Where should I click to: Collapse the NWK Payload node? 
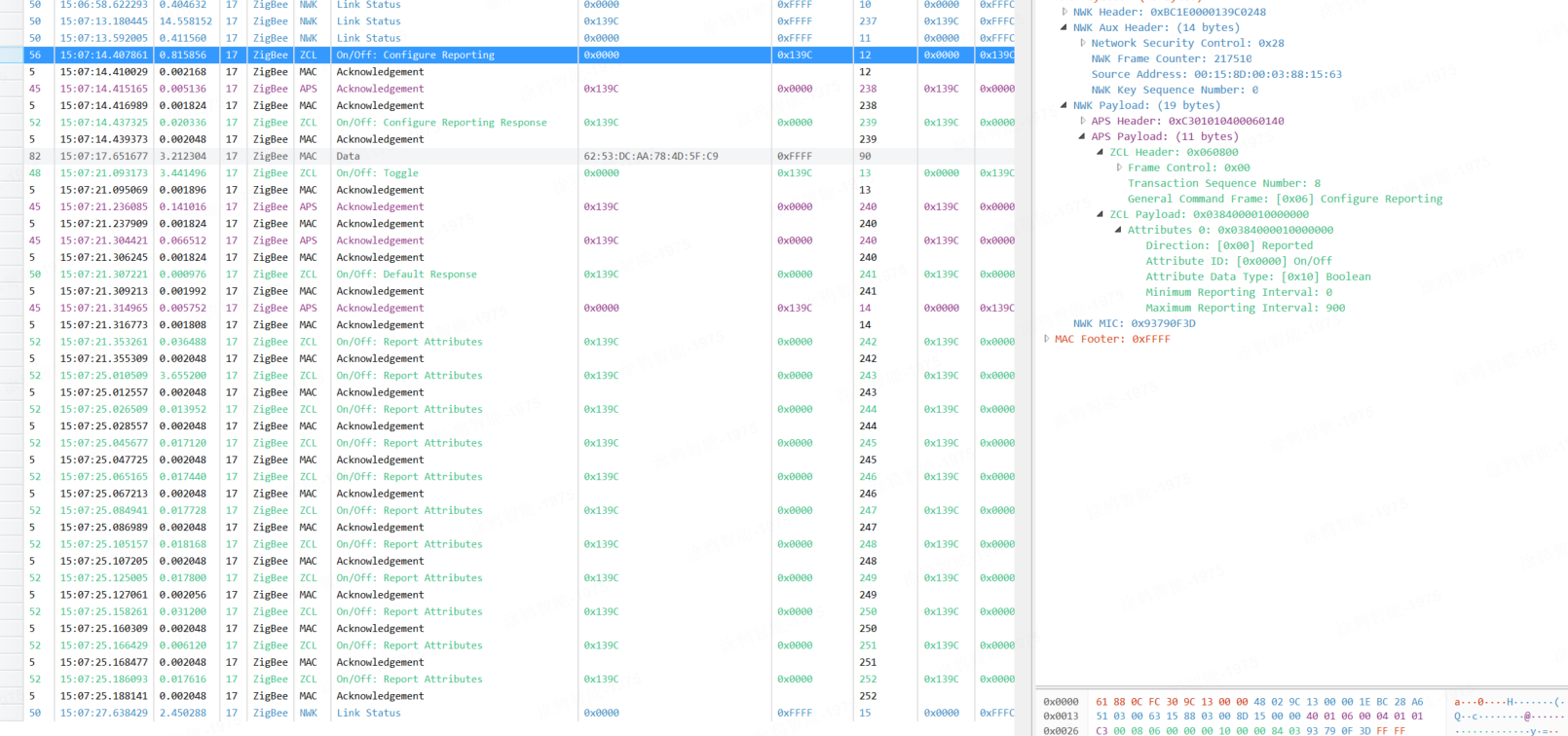coord(1064,106)
